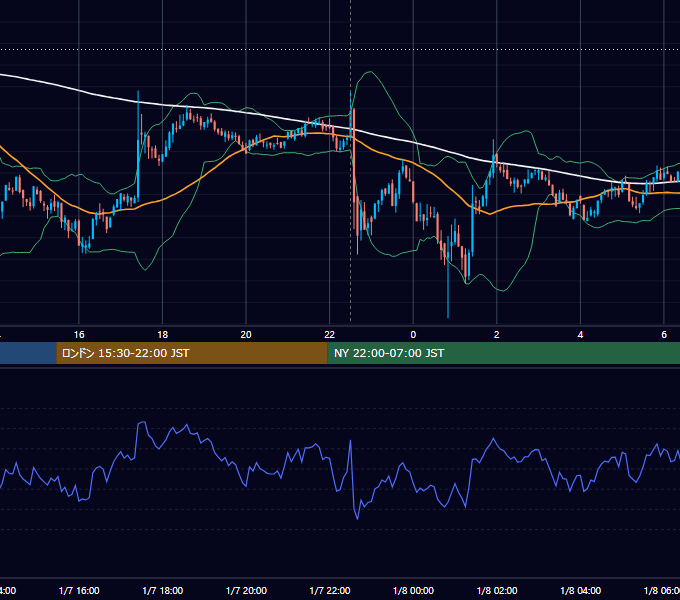
Task: Click the 18 hour axis label
Action: [163, 335]
